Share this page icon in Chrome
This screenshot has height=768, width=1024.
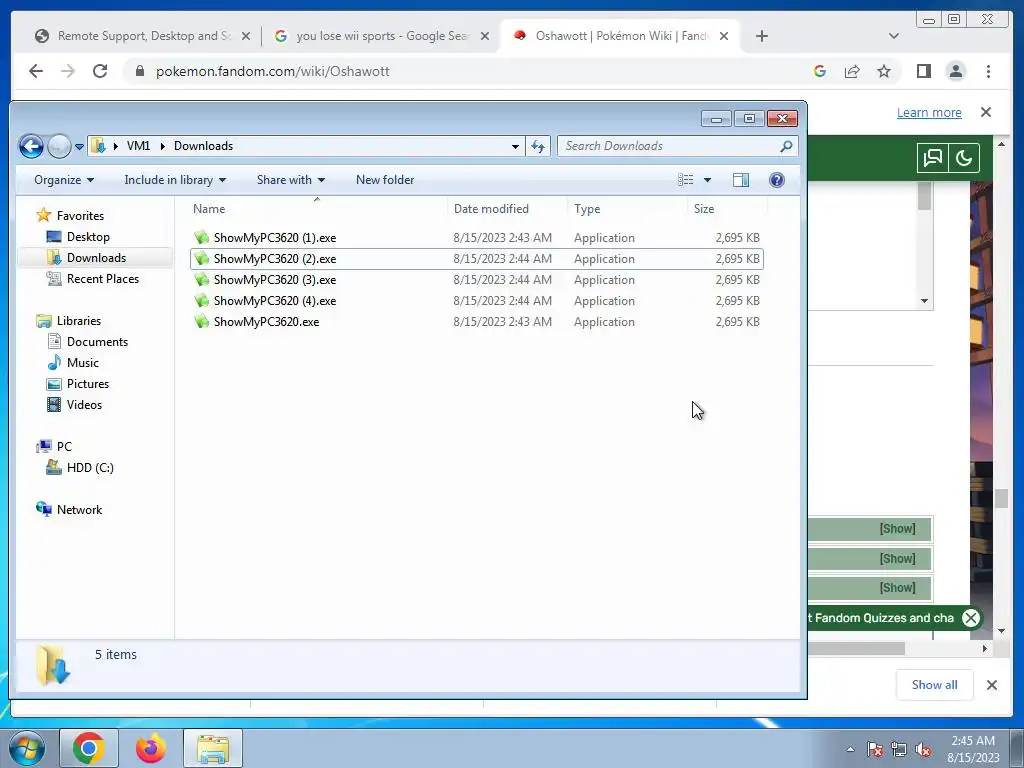click(852, 71)
